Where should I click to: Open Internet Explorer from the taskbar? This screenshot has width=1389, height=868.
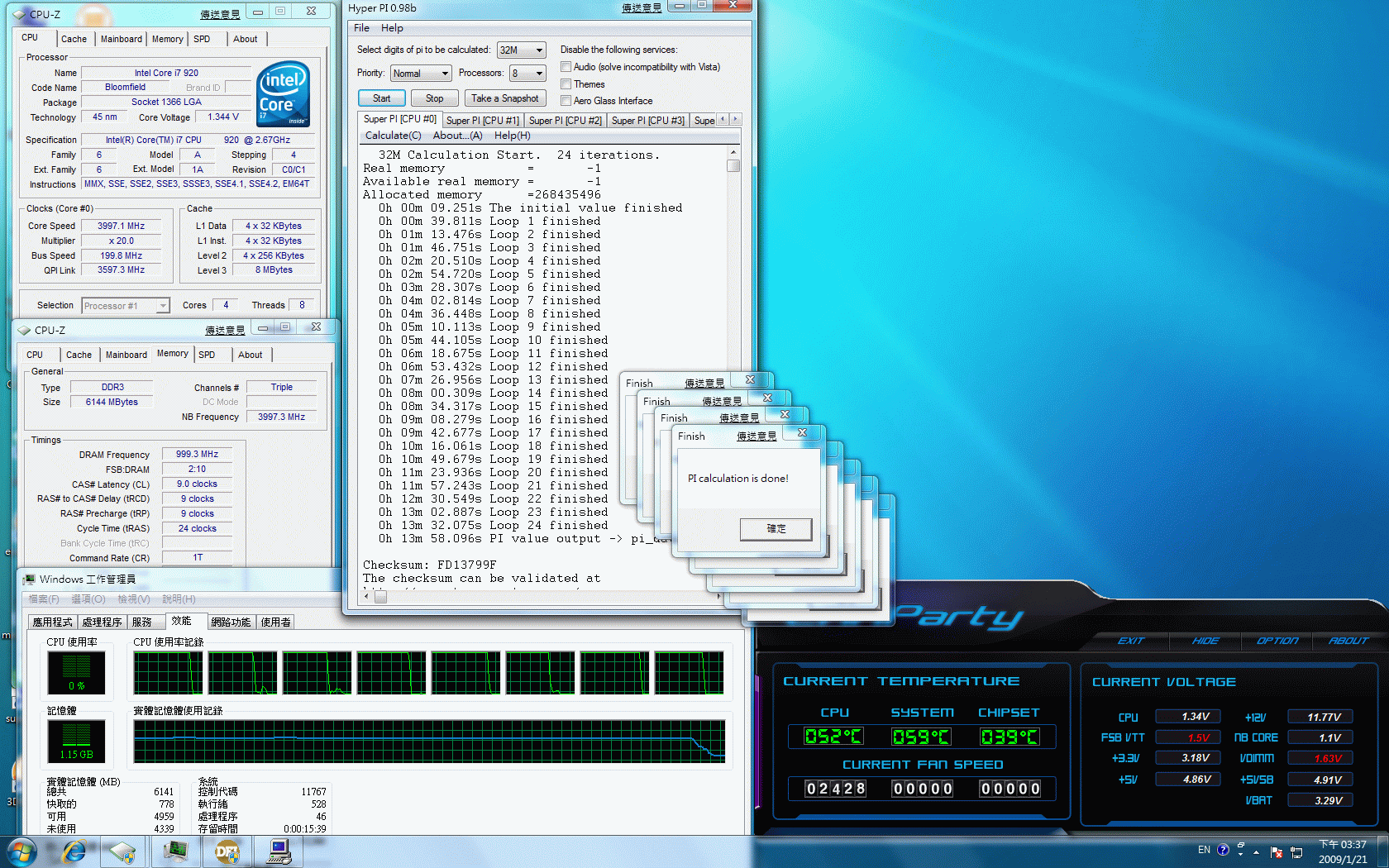coord(74,851)
